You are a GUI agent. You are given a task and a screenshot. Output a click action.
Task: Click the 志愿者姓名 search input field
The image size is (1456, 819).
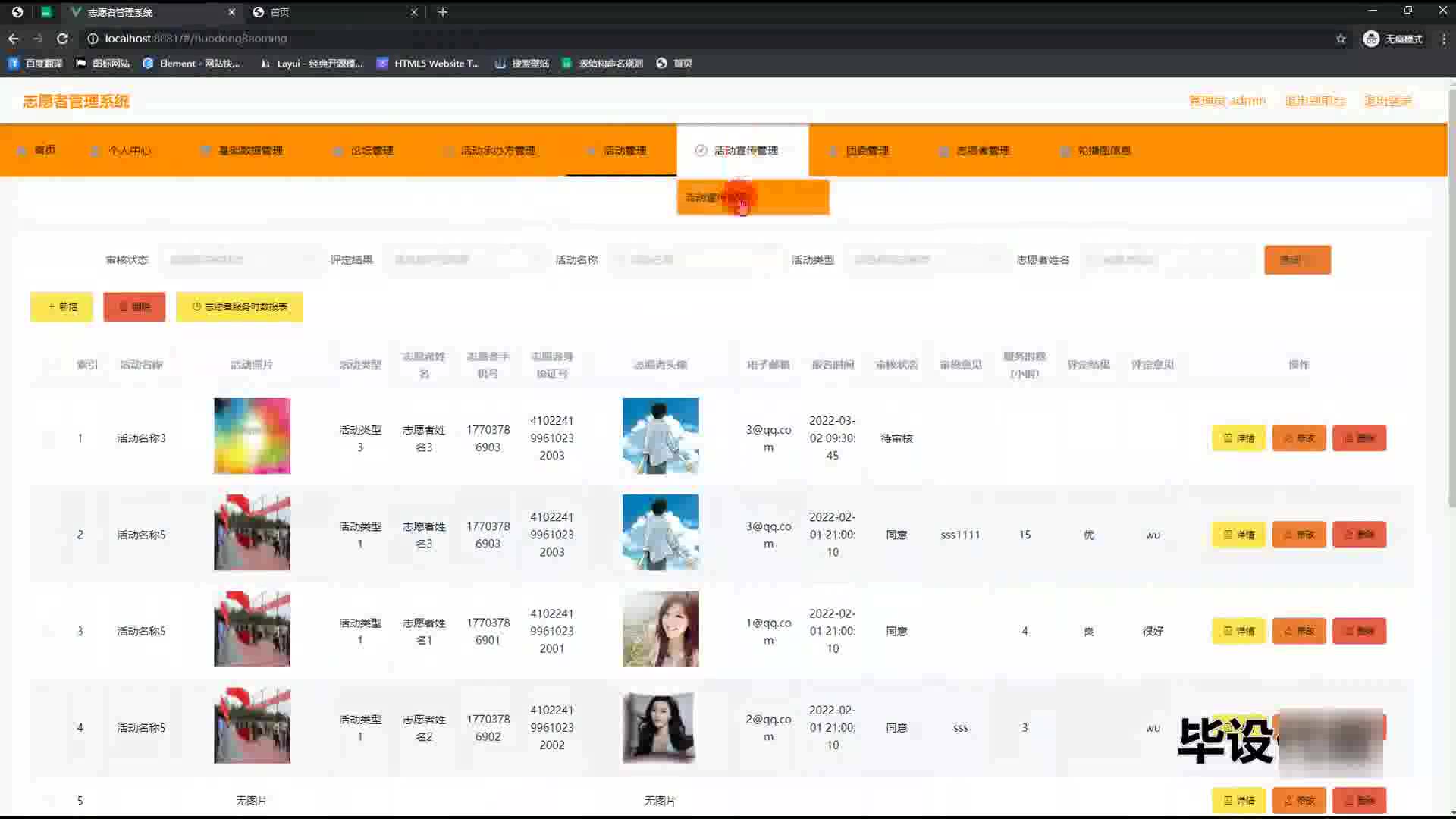(1168, 260)
